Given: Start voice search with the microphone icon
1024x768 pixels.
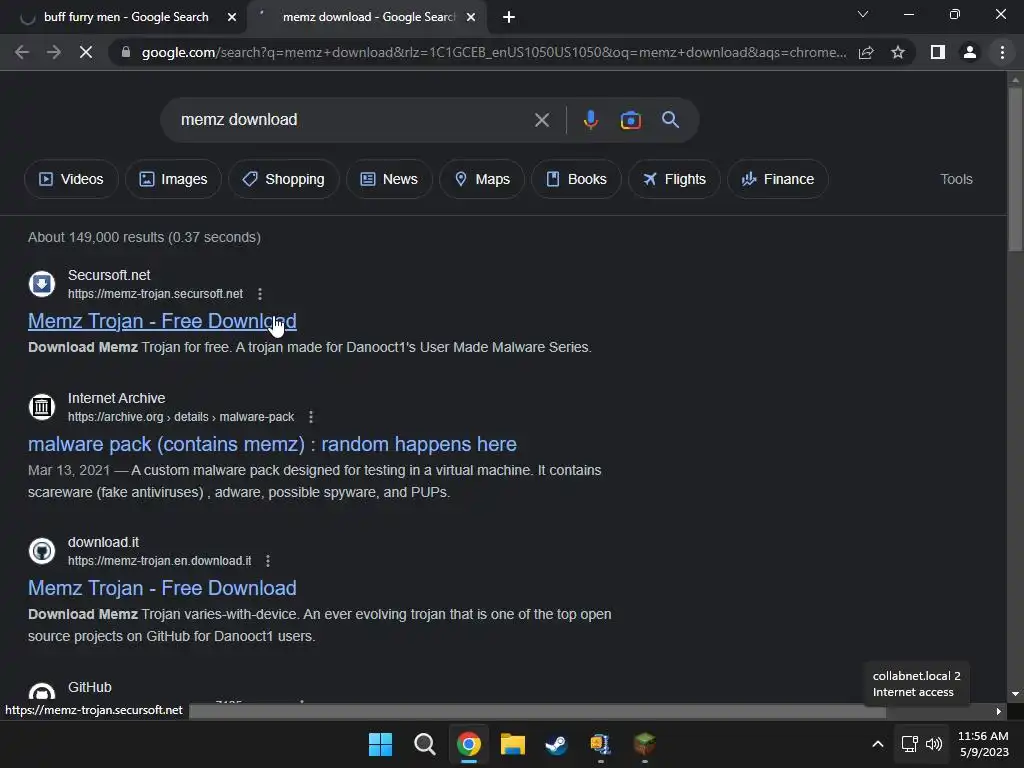Looking at the screenshot, I should tap(591, 120).
